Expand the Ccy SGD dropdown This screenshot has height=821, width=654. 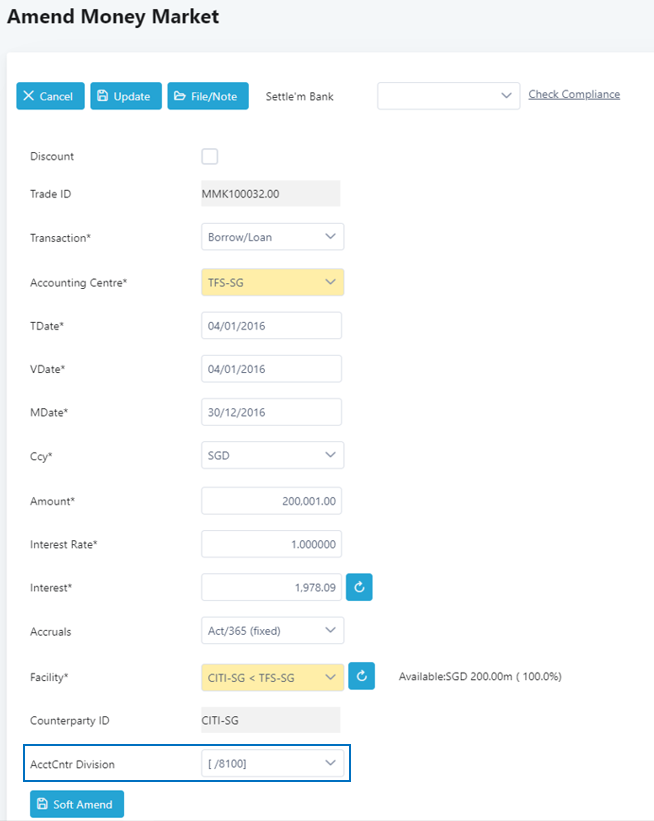tap(273, 455)
